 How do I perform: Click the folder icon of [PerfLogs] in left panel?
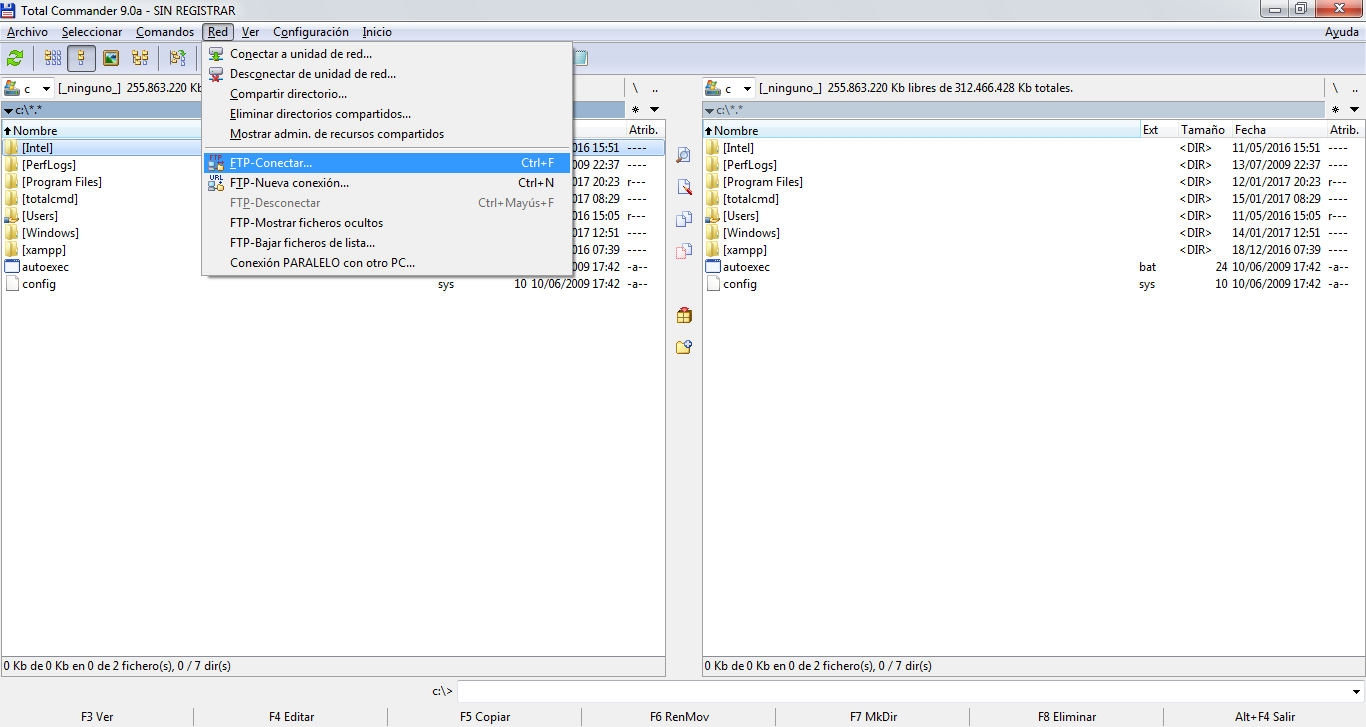tap(12, 164)
